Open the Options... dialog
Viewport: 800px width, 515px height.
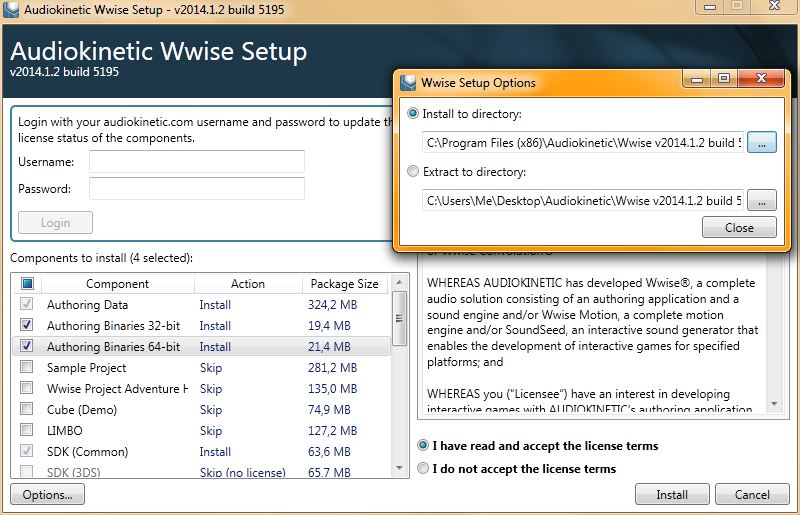point(47,495)
